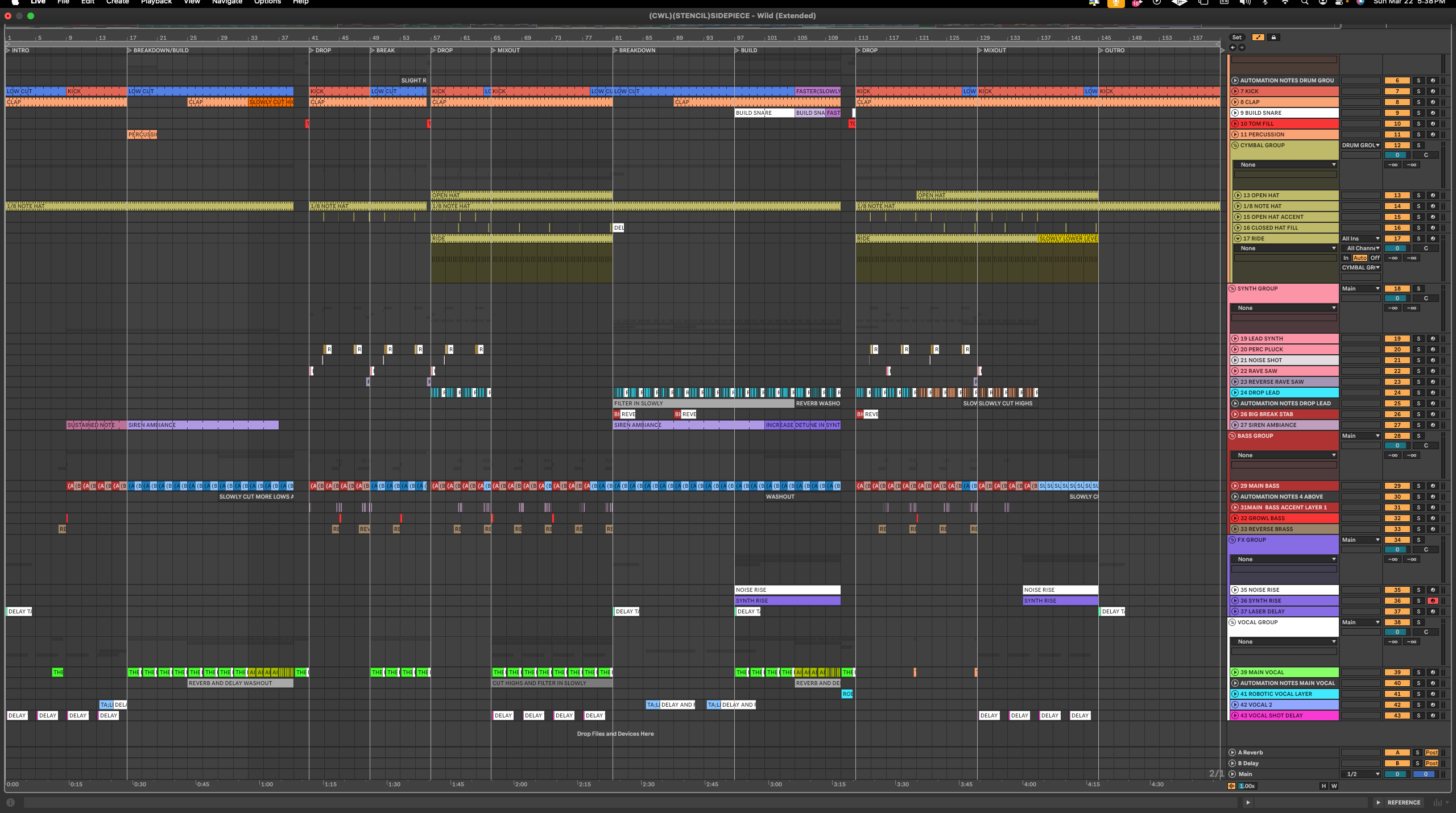Open the Playback menu

coord(156,2)
